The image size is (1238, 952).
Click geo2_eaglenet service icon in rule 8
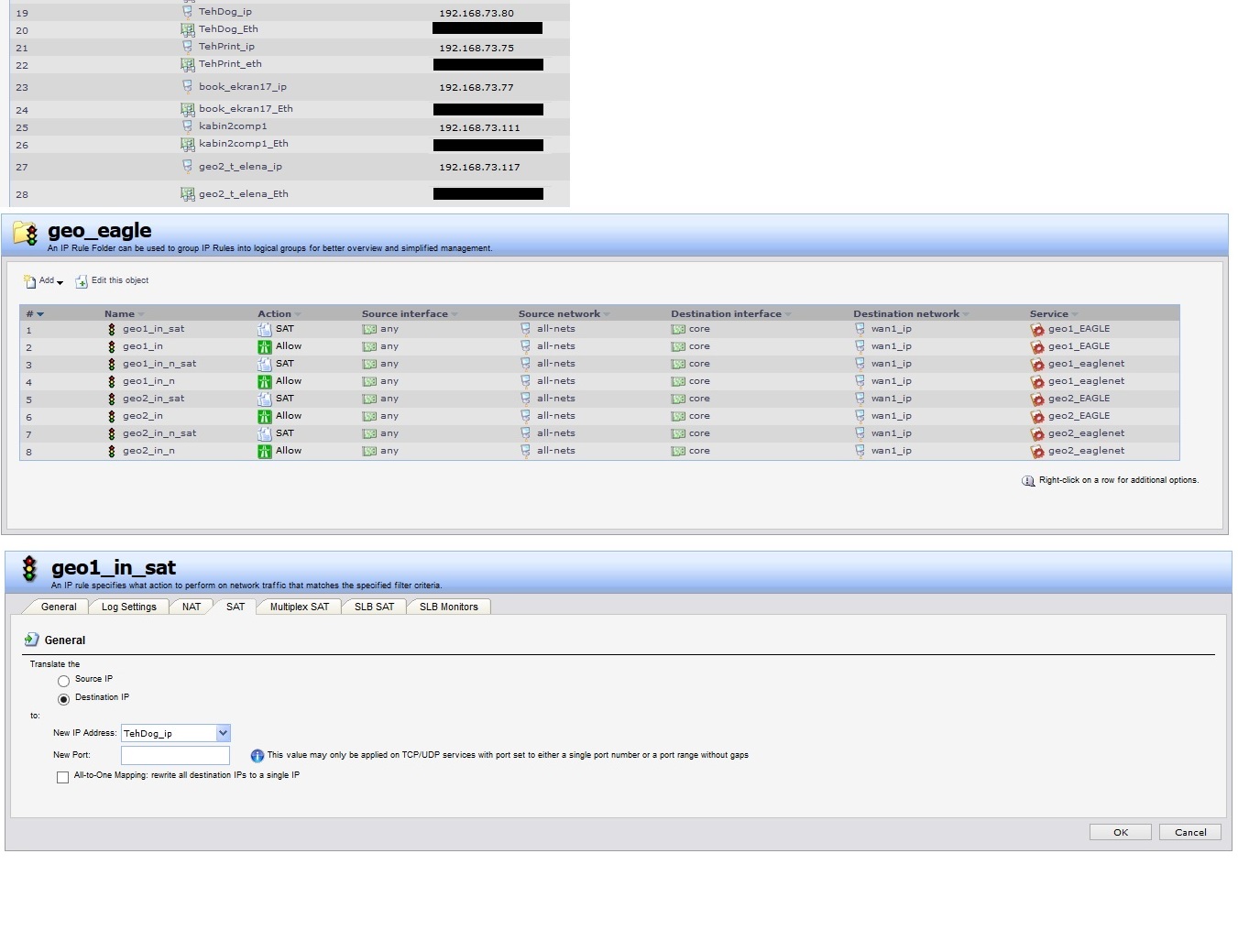1037,451
